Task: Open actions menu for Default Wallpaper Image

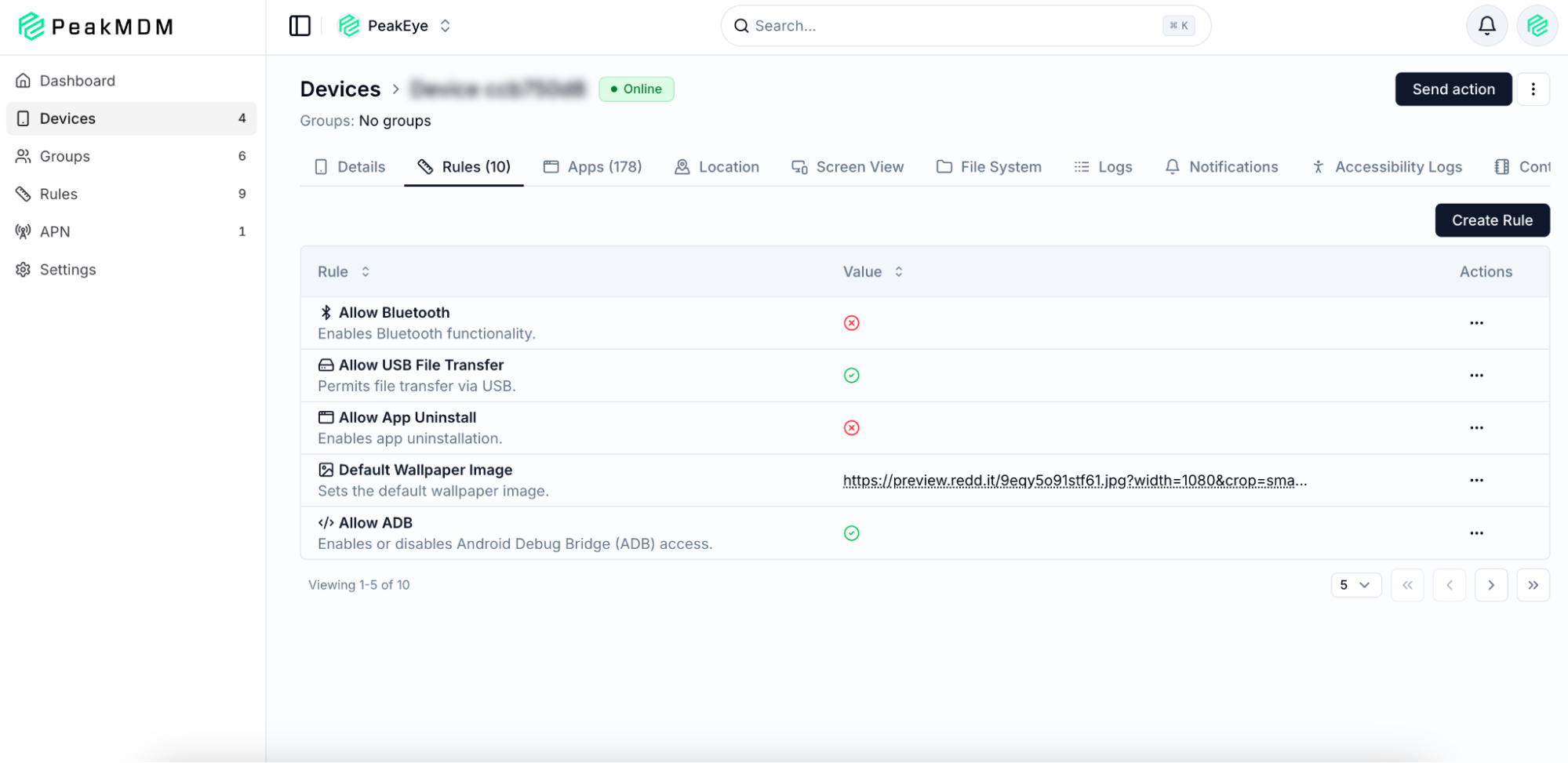Action: pyautogui.click(x=1476, y=480)
